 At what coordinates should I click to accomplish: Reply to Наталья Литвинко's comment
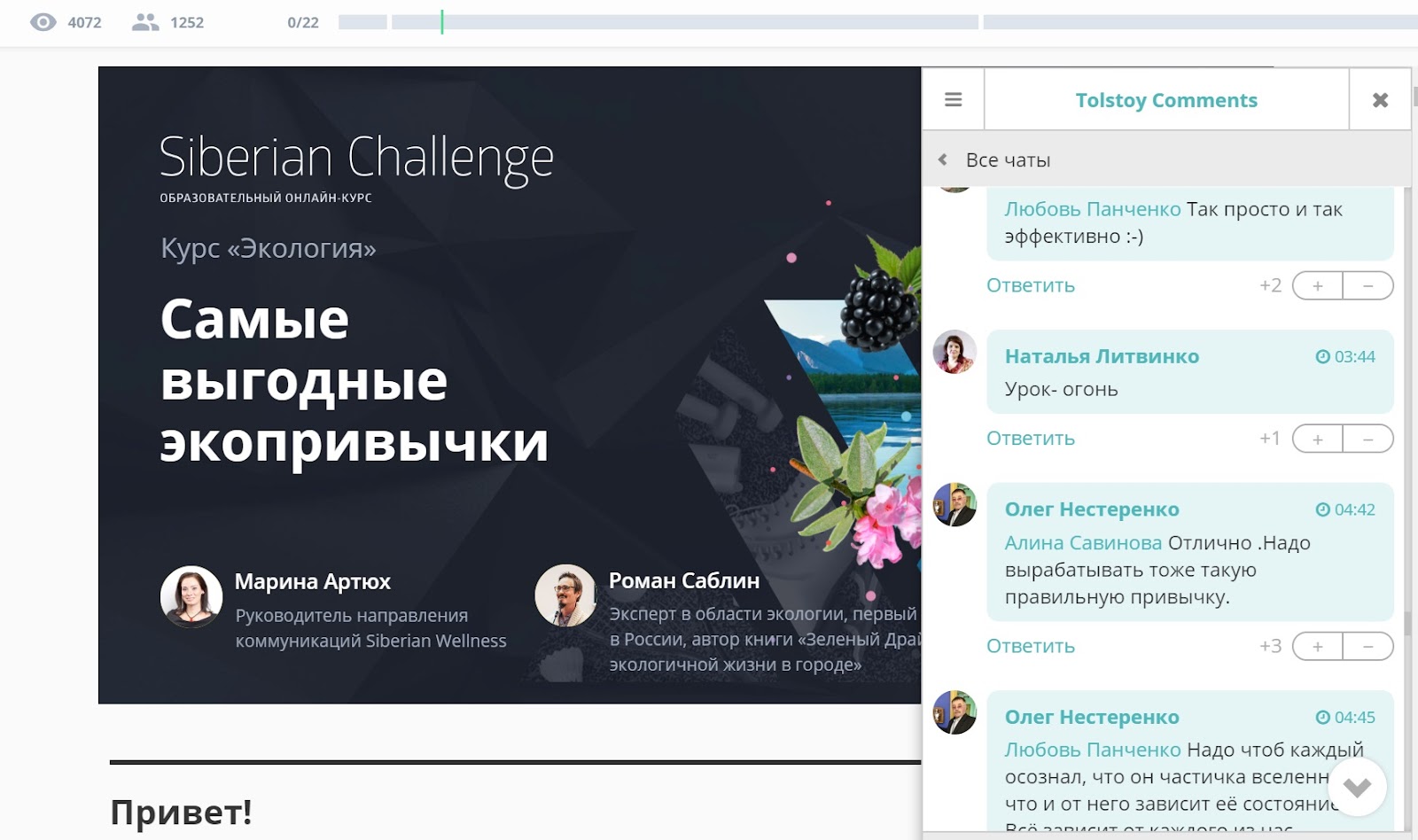pyautogui.click(x=1031, y=439)
